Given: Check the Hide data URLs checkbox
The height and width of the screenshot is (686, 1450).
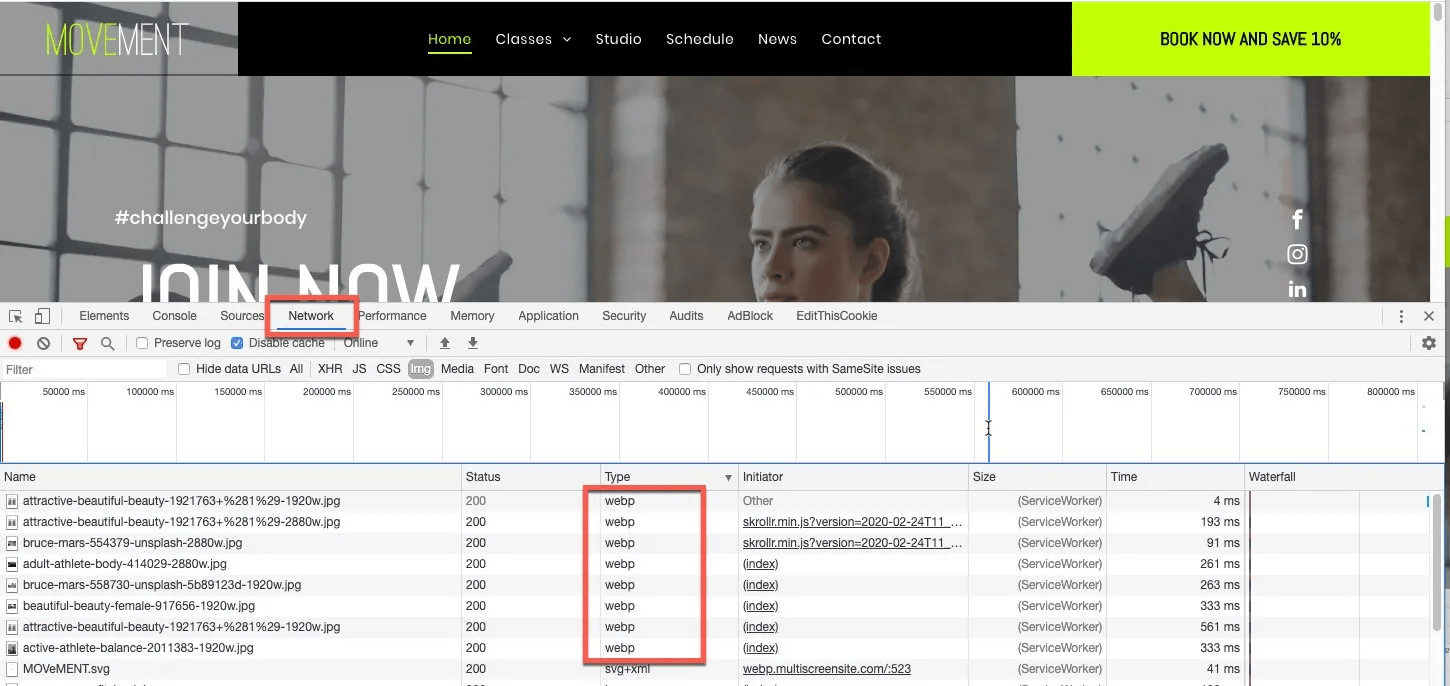Looking at the screenshot, I should 184,369.
